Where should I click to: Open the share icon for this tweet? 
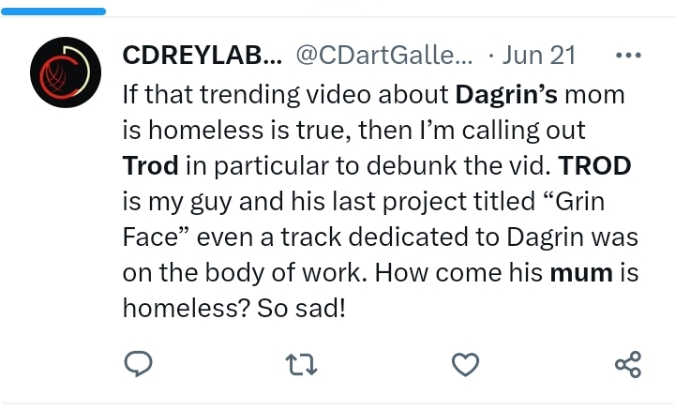tap(628, 365)
